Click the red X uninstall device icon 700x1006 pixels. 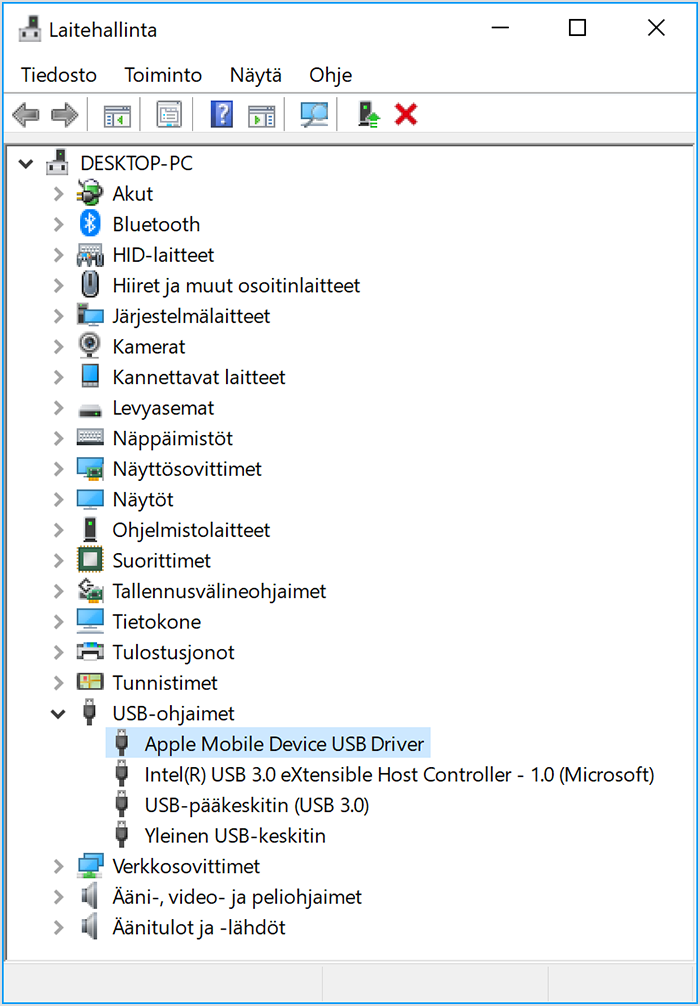[x=405, y=115]
